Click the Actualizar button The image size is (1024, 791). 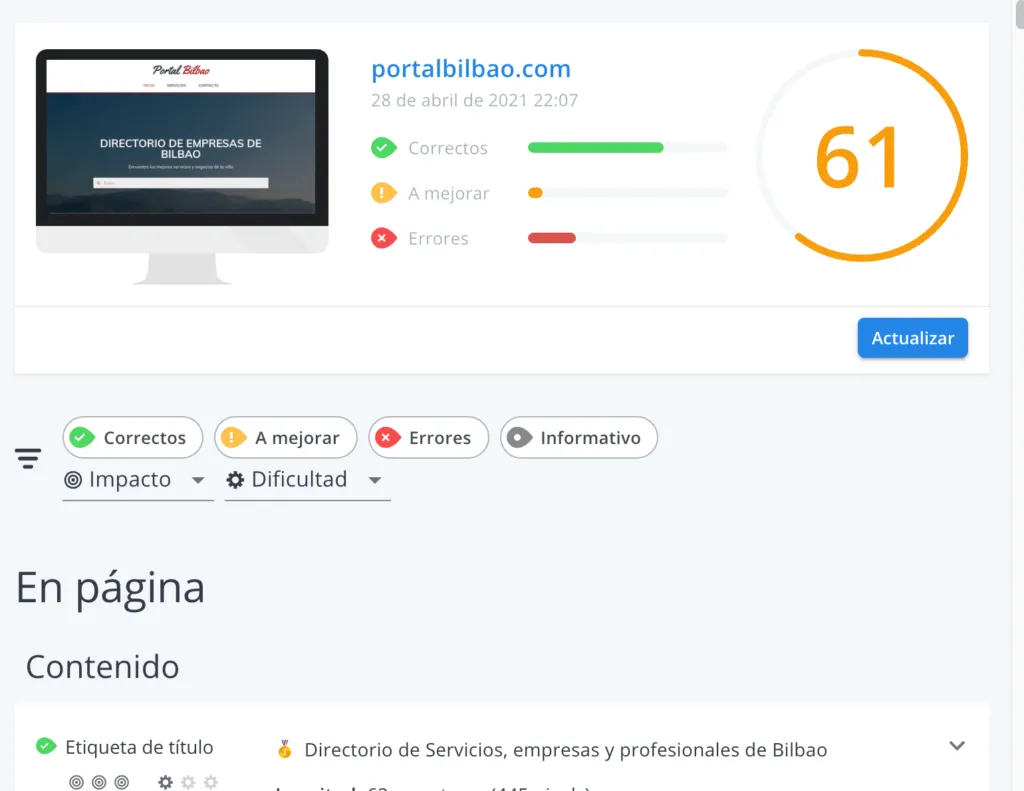[912, 338]
